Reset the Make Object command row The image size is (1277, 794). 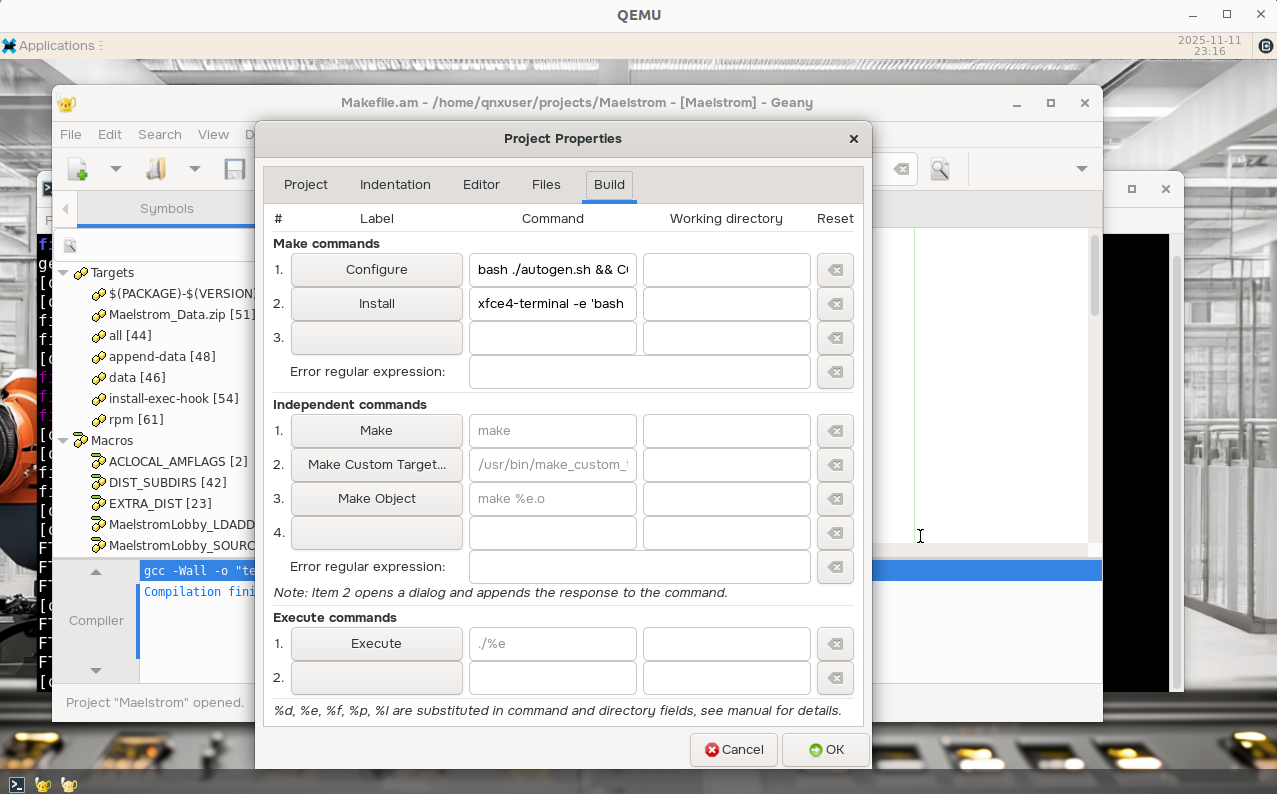(x=835, y=499)
